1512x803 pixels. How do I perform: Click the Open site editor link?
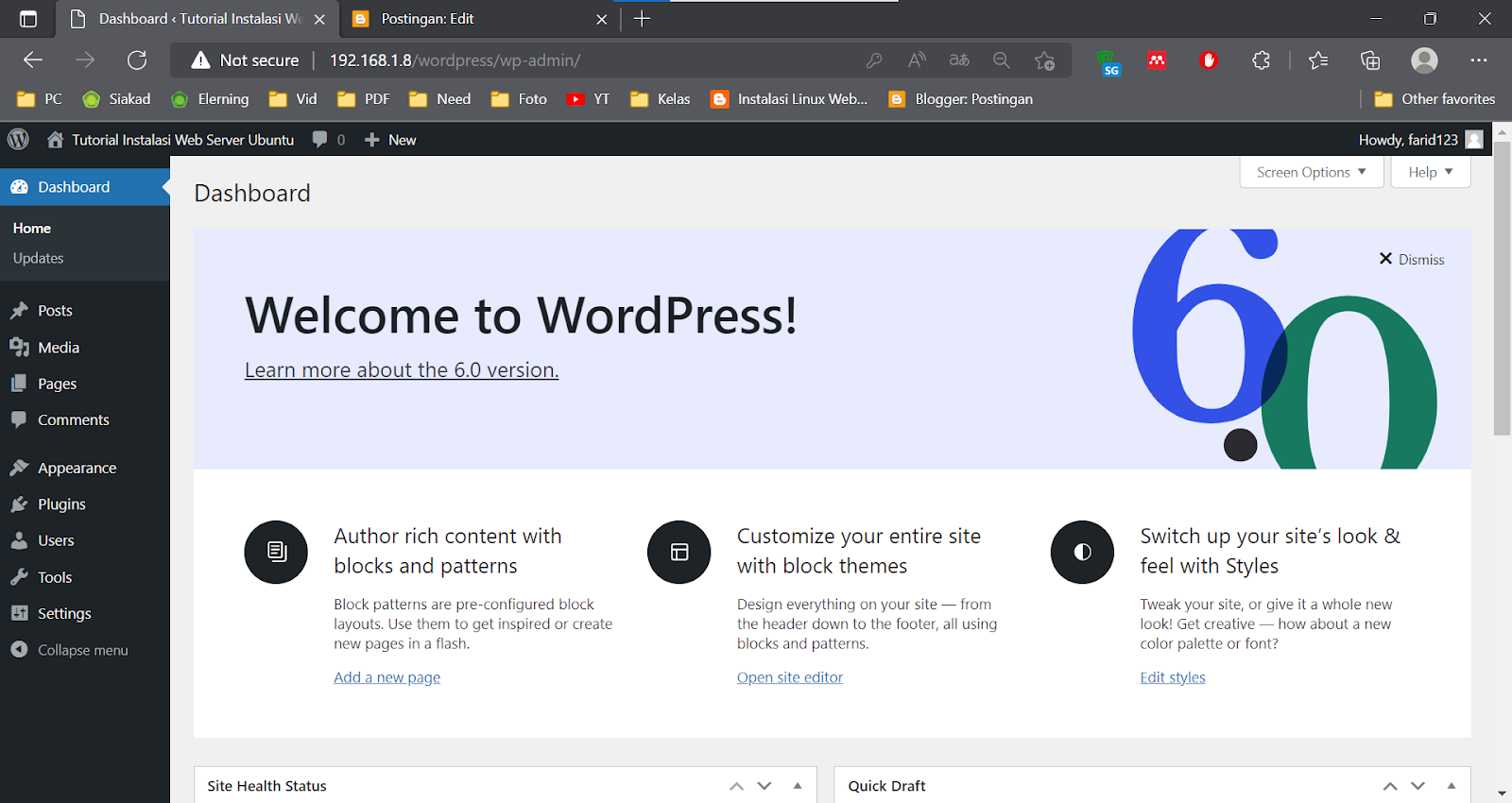click(790, 677)
